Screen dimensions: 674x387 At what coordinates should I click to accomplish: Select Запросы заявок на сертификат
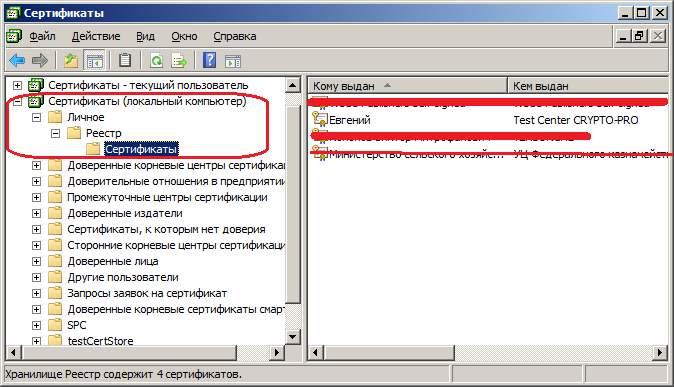click(147, 293)
